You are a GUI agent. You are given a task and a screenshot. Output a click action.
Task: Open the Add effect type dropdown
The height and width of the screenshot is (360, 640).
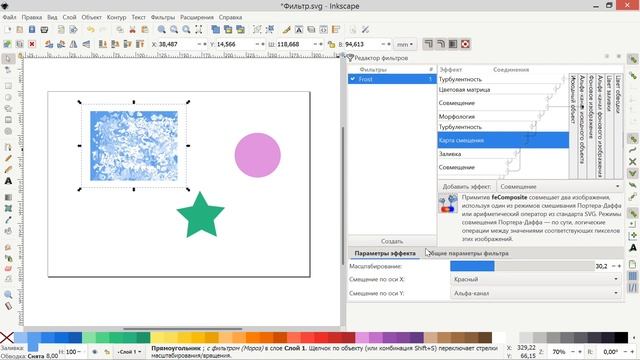(560, 187)
